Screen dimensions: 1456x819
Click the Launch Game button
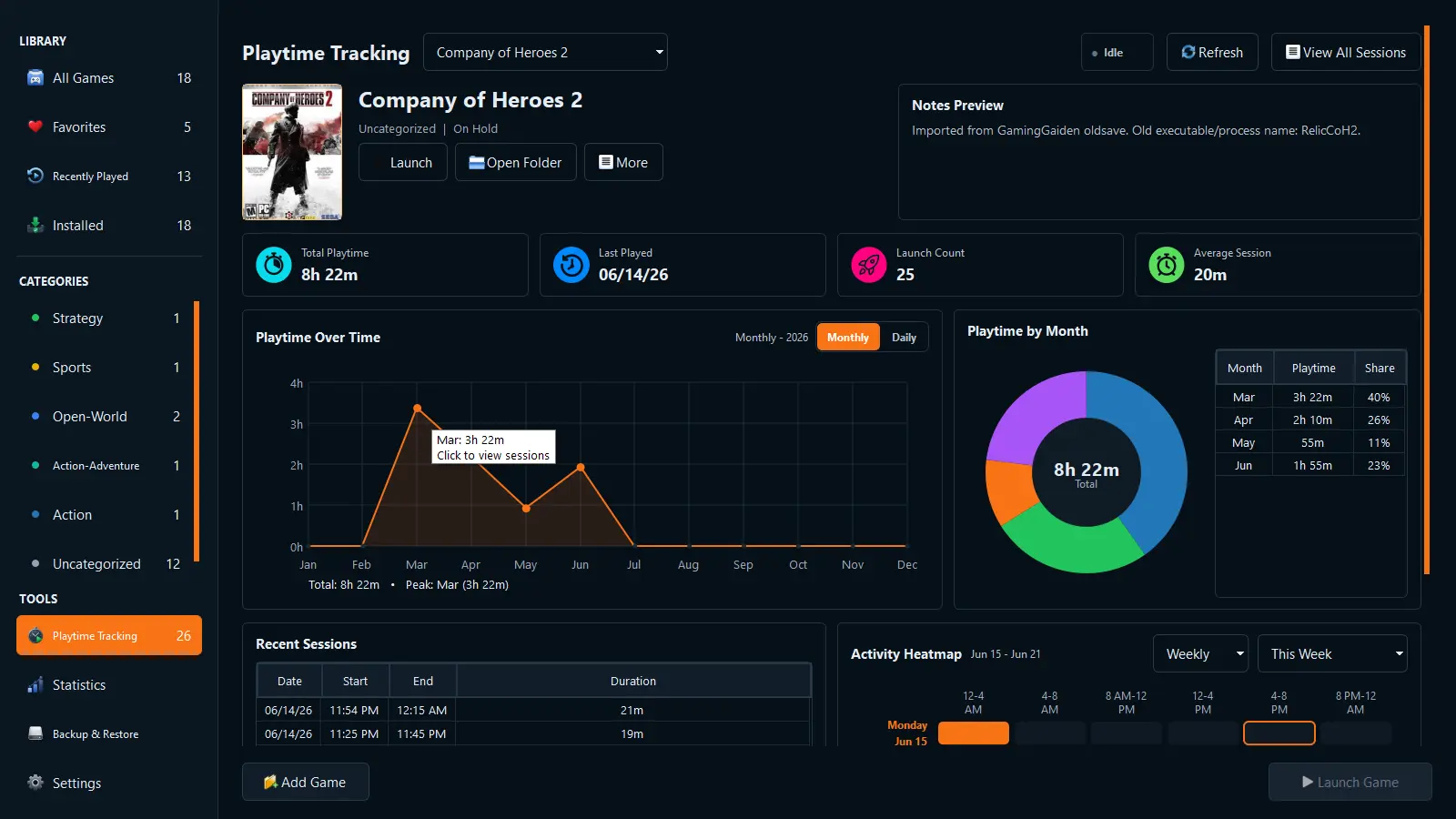pyautogui.click(x=1350, y=782)
